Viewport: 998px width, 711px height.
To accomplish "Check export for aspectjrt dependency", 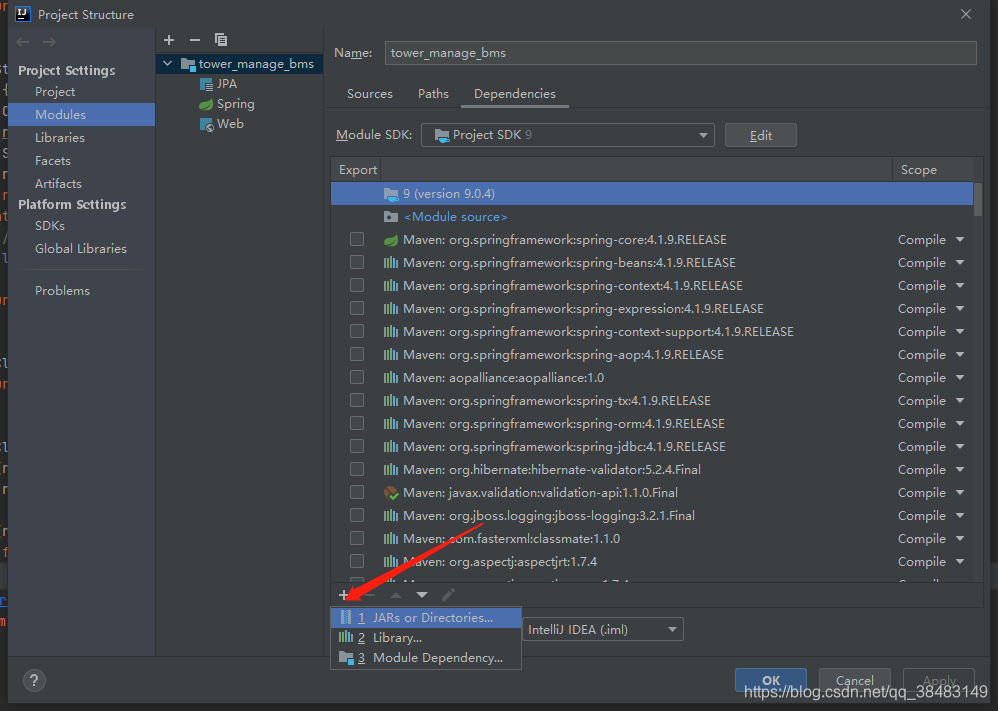I will click(x=357, y=561).
